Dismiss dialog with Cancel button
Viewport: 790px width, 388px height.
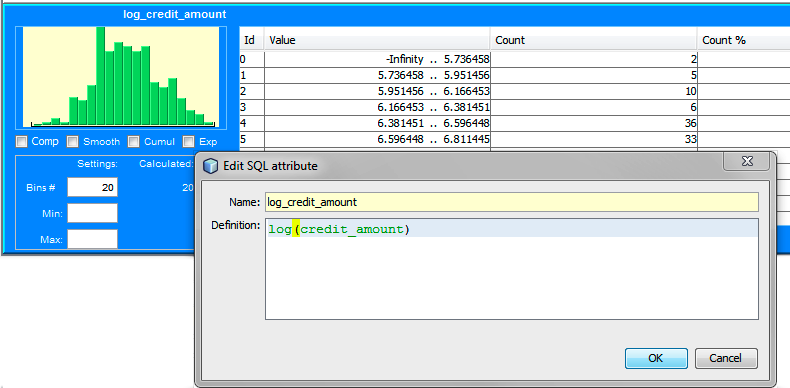pyautogui.click(x=726, y=358)
